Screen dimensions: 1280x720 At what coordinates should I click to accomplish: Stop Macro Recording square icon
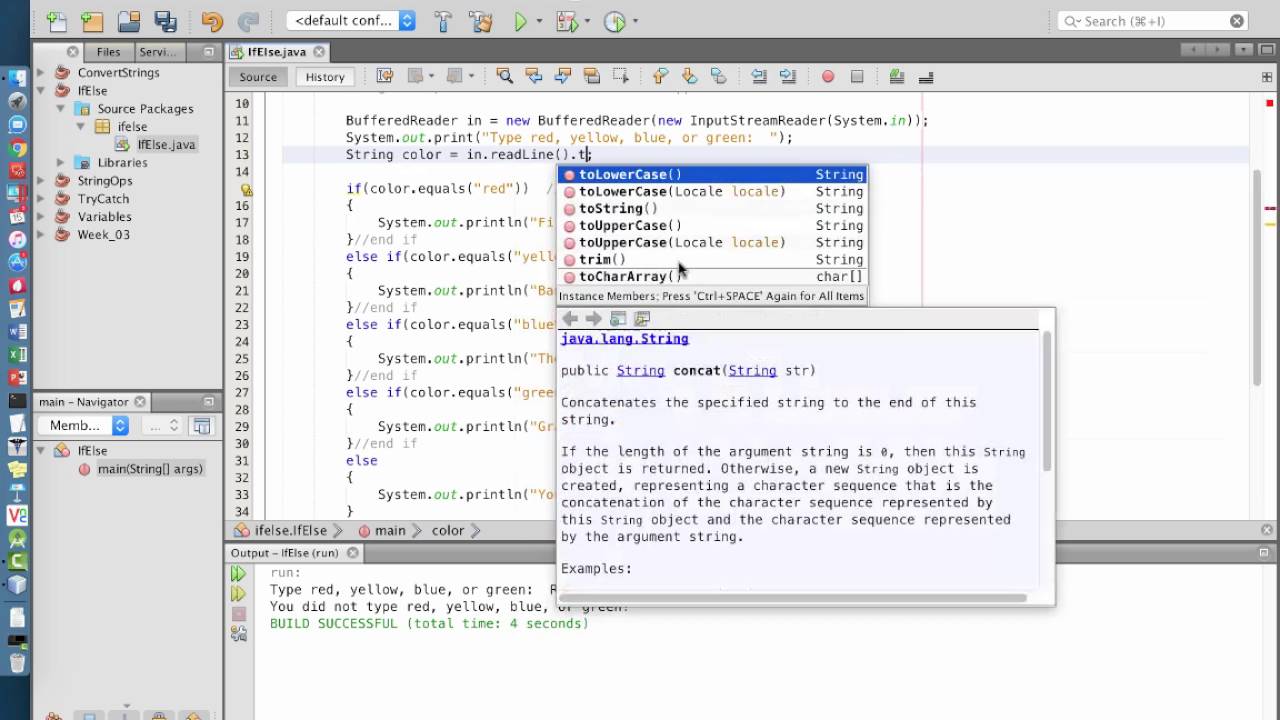856,76
